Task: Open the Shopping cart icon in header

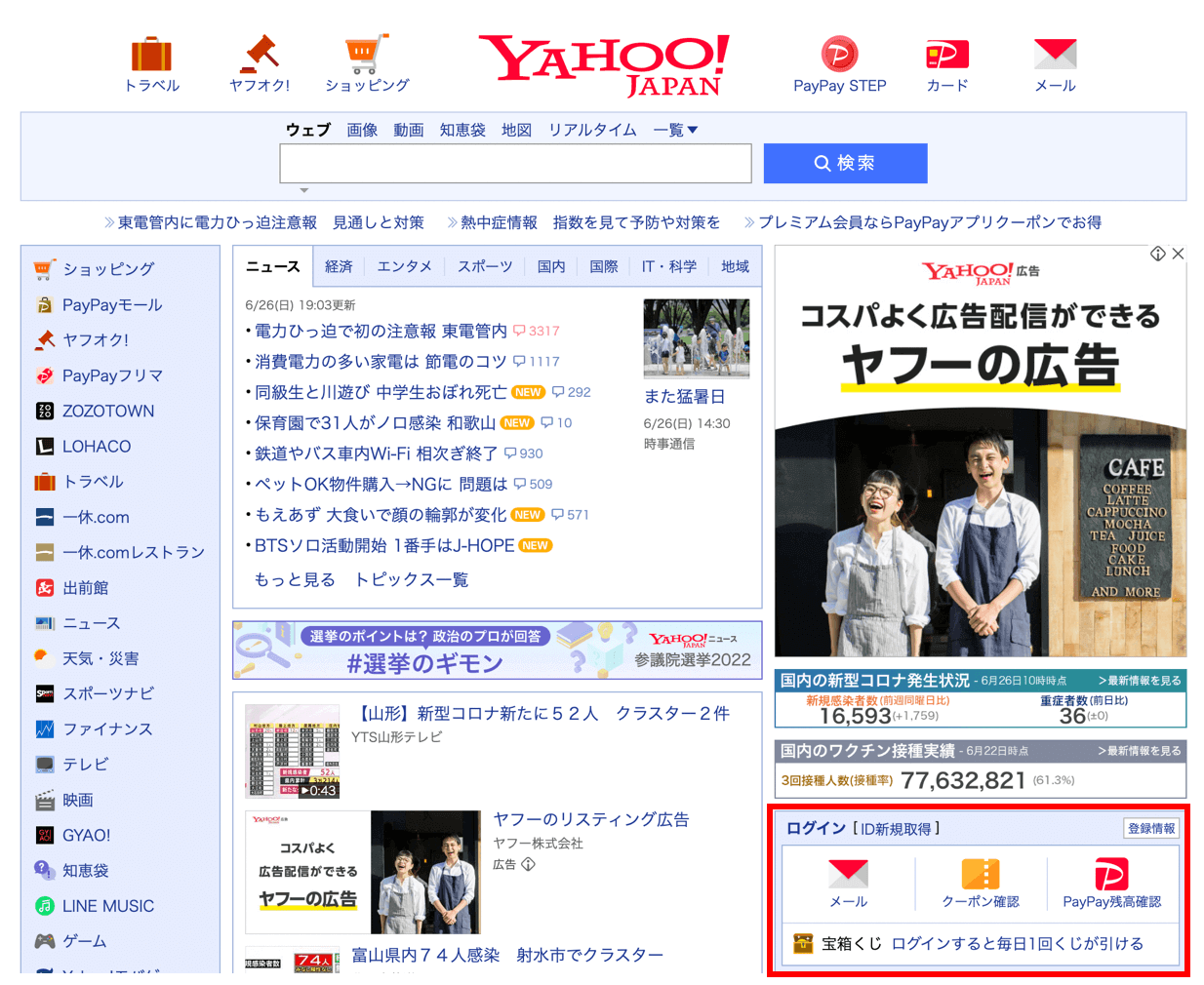Action: tap(367, 55)
